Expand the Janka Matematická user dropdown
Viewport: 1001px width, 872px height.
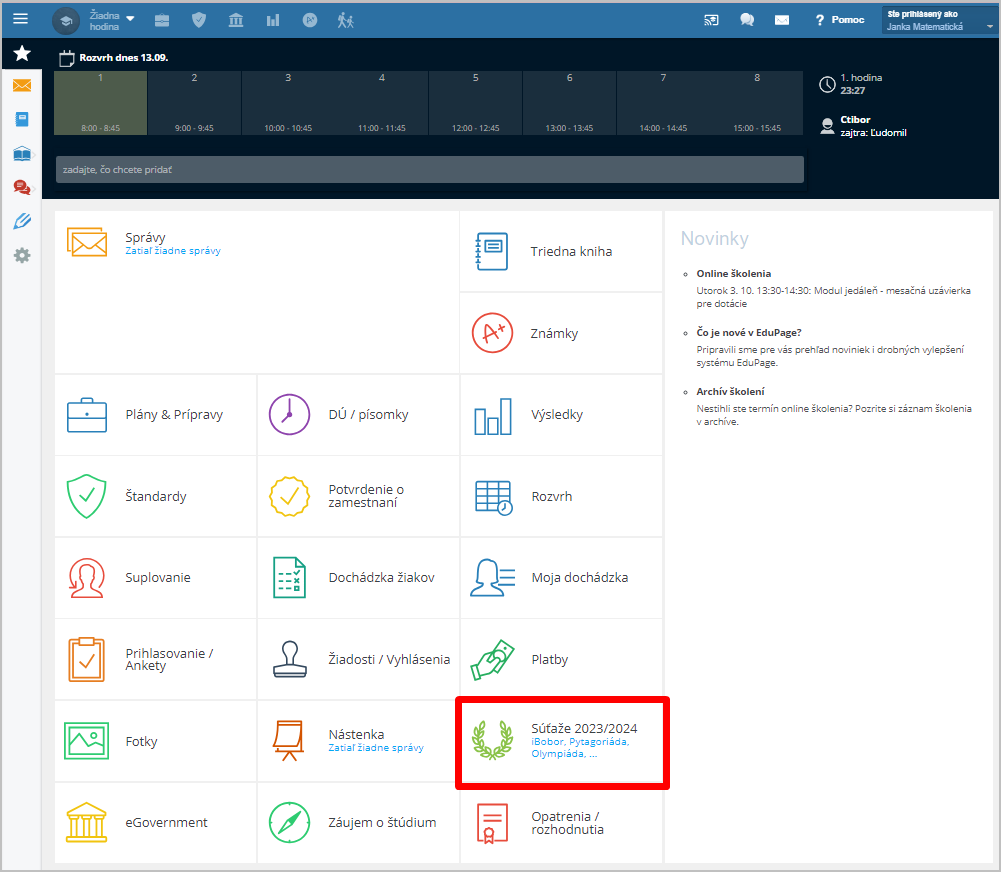click(940, 20)
